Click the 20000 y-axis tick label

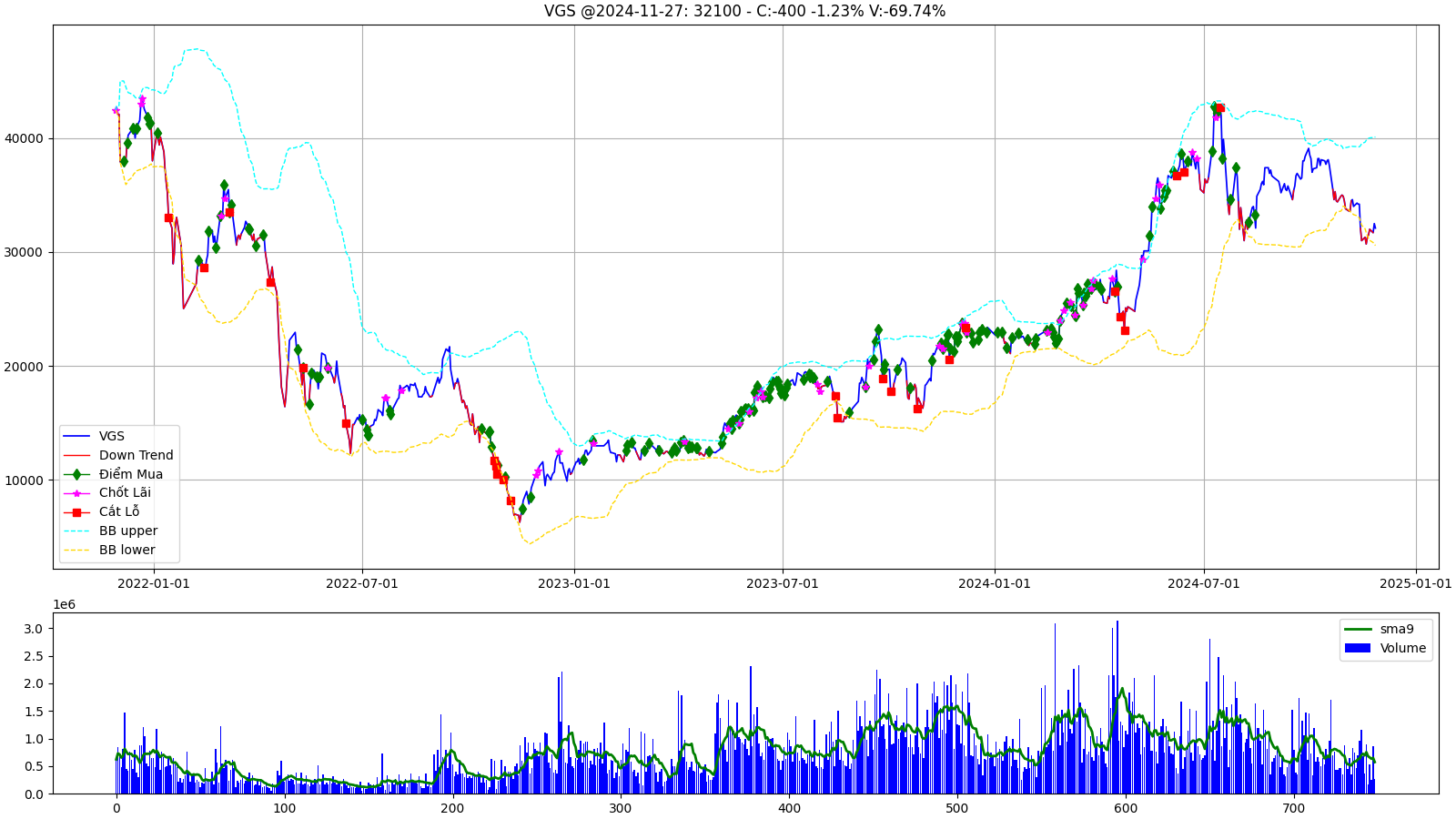25,366
